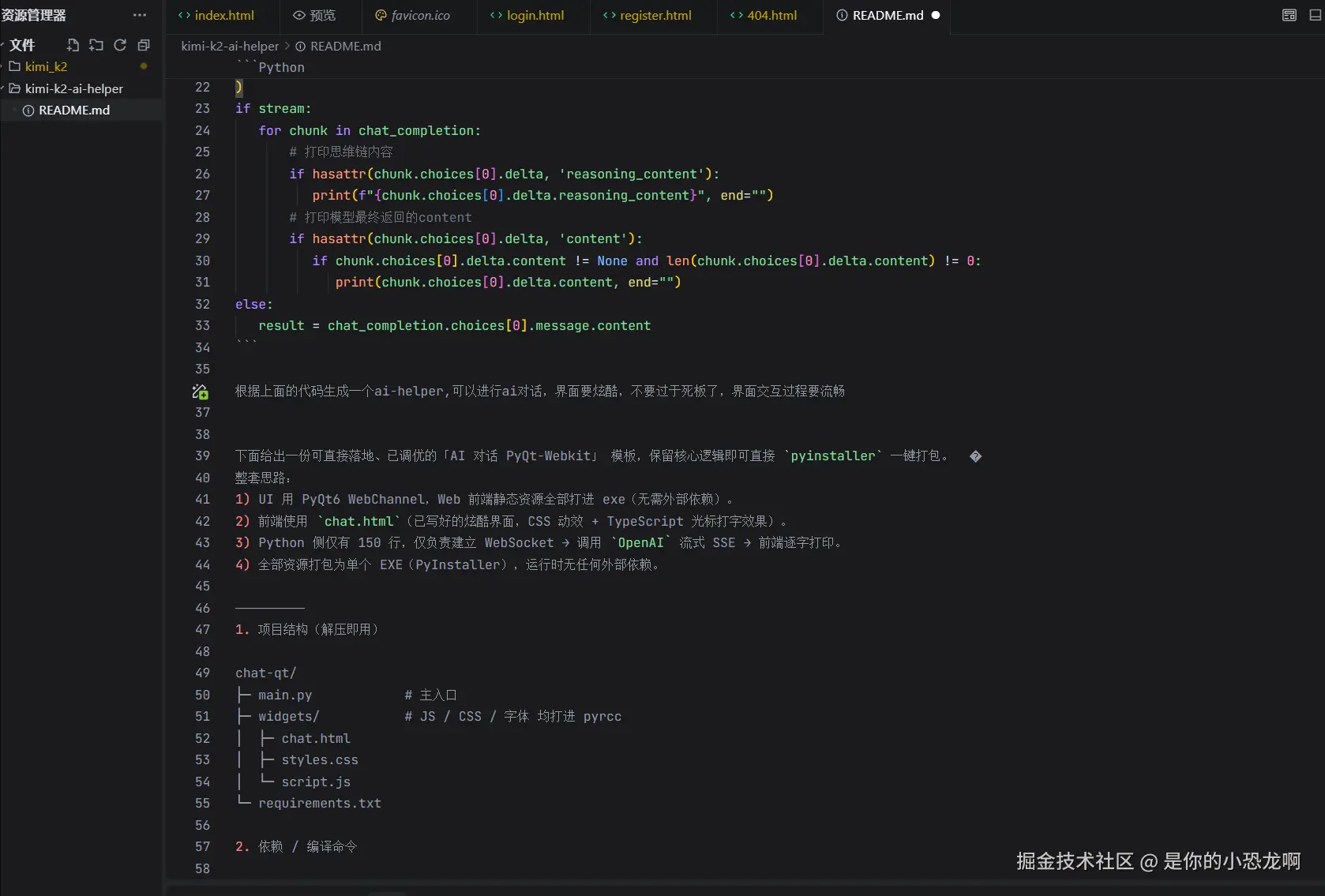Collapse the 文件 section header
Viewport: 1325px width, 896px height.
coord(22,45)
